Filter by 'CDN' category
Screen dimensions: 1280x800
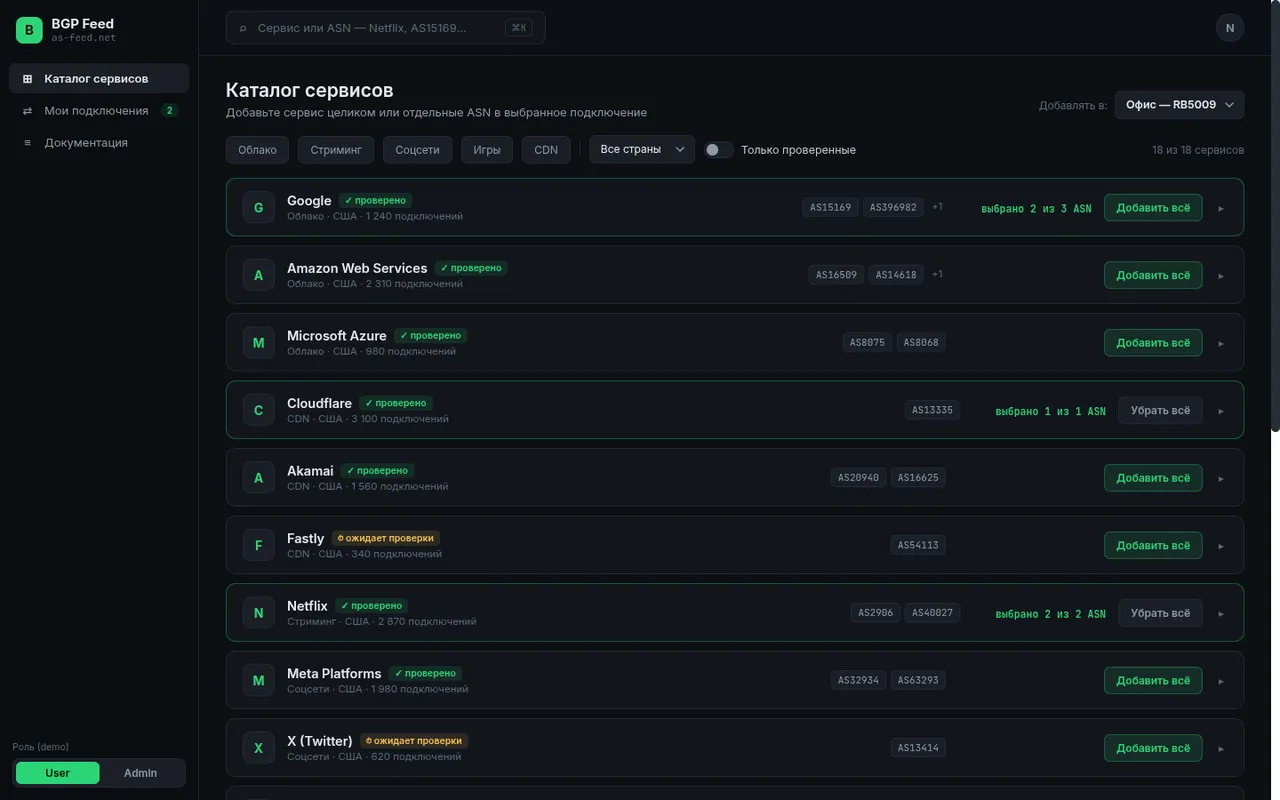pos(546,150)
